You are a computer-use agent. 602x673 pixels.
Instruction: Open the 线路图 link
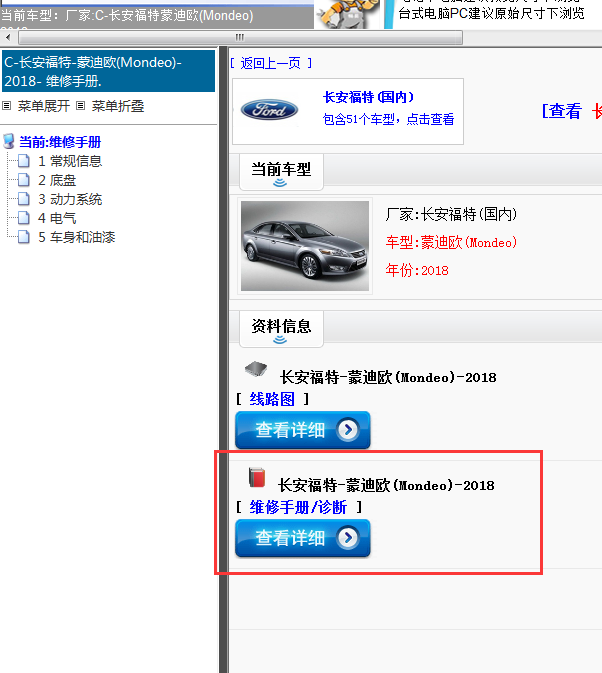click(272, 399)
